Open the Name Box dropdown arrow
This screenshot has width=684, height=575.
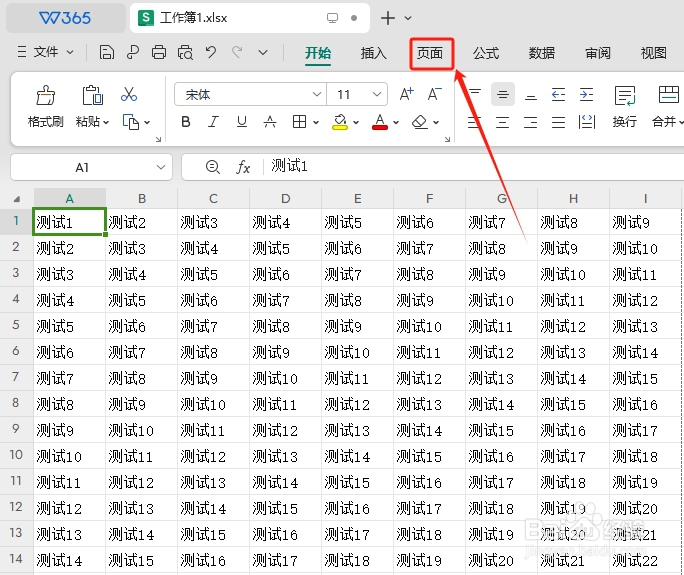click(161, 167)
